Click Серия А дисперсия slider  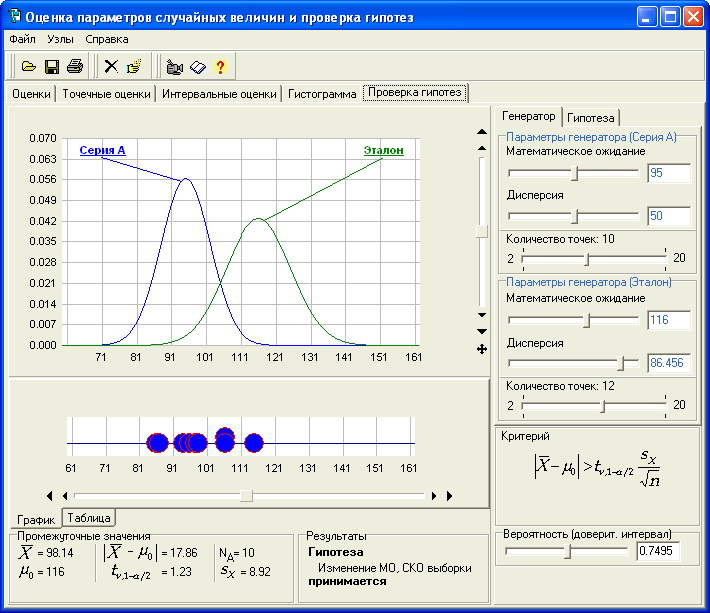[x=574, y=216]
